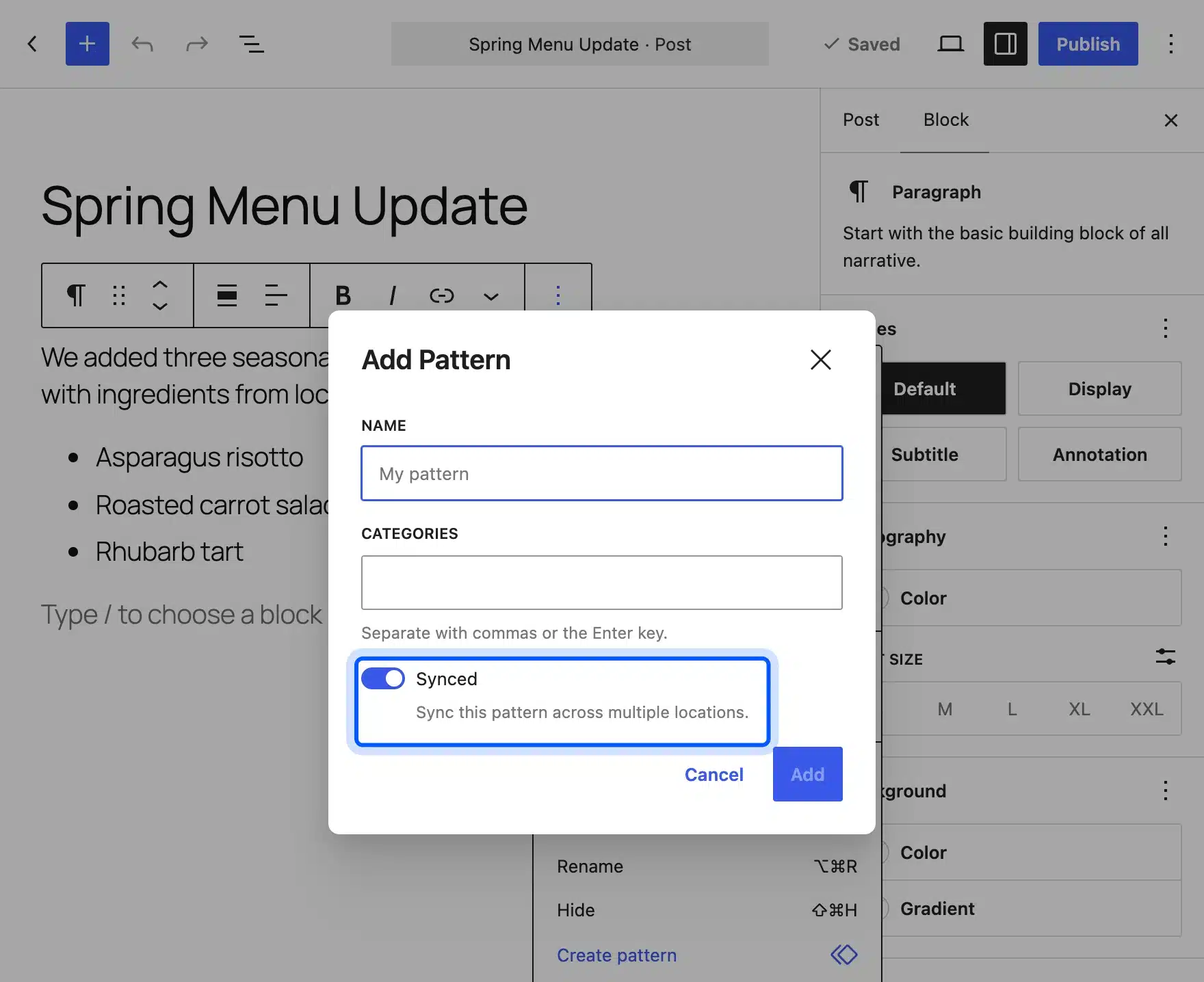Insert a link with the link icon
The height and width of the screenshot is (982, 1204).
pyautogui.click(x=442, y=295)
